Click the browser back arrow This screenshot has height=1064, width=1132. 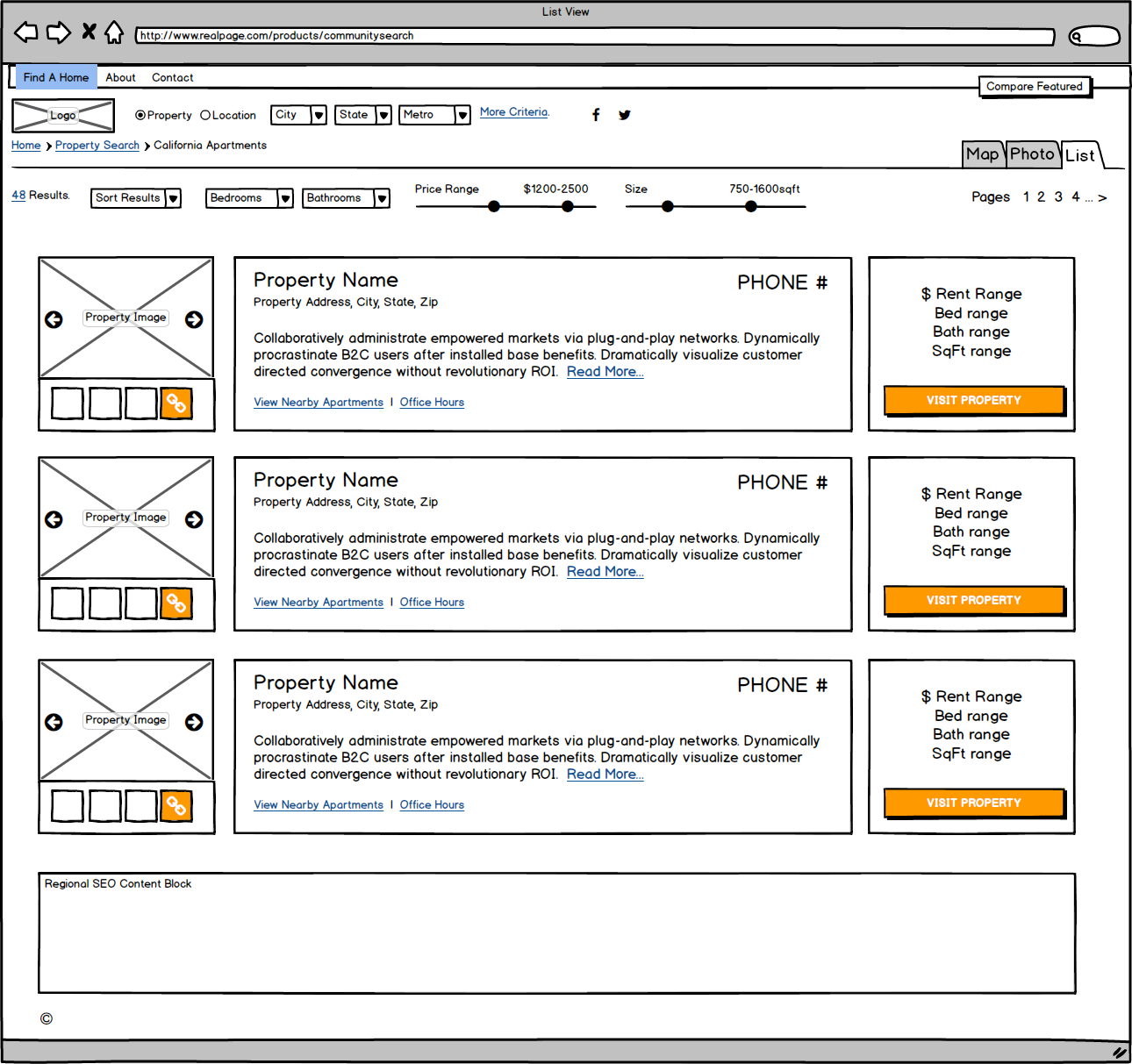(26, 32)
